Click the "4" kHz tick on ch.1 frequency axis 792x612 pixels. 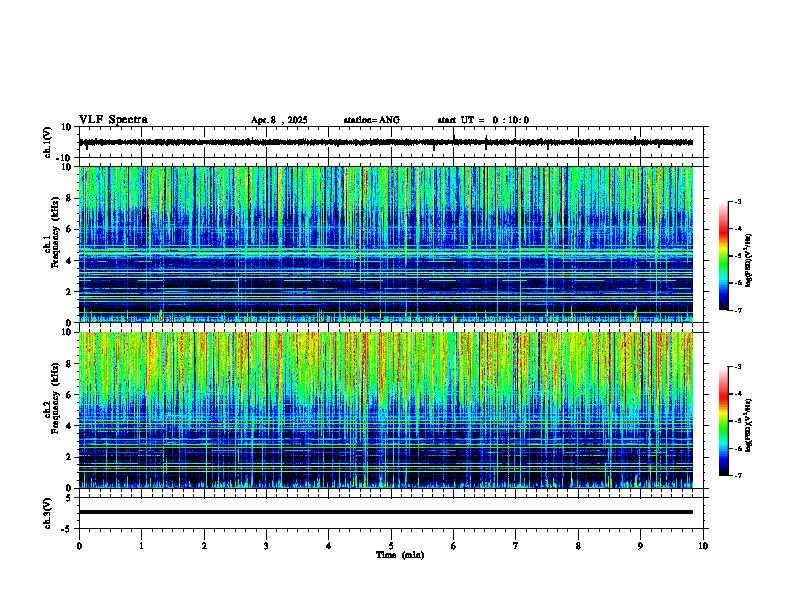pyautogui.click(x=70, y=261)
